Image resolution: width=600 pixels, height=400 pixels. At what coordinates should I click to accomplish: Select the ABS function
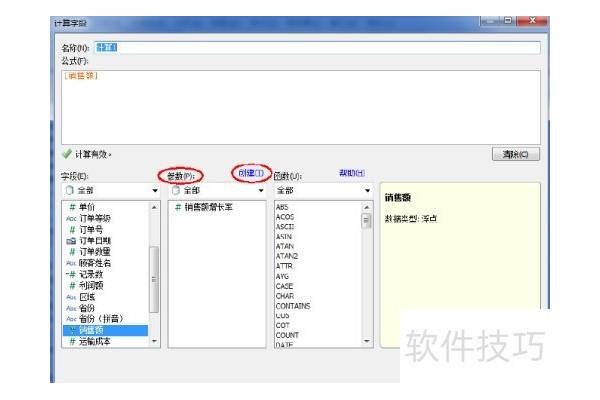click(x=282, y=207)
